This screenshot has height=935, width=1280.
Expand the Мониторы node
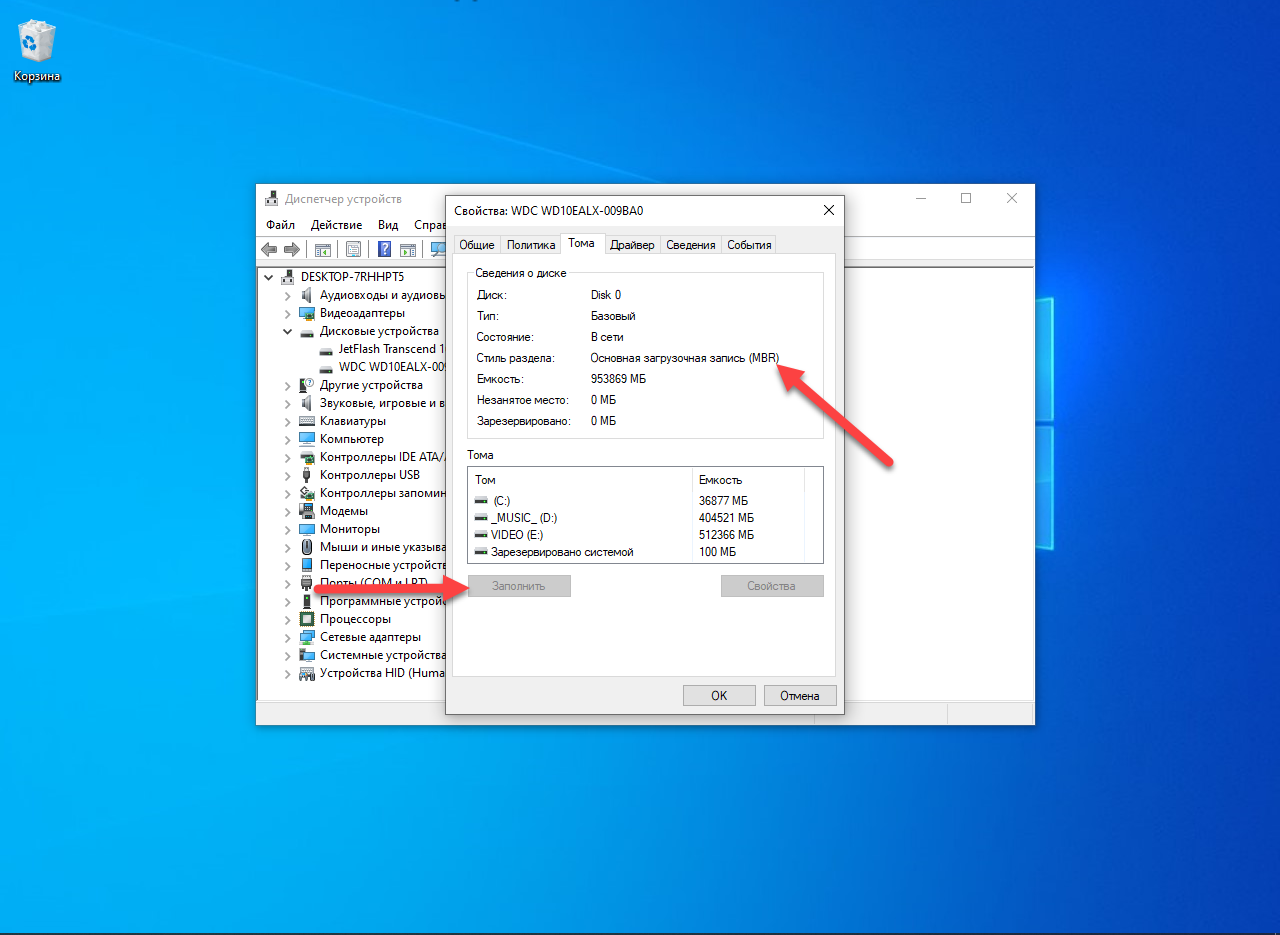coord(288,529)
